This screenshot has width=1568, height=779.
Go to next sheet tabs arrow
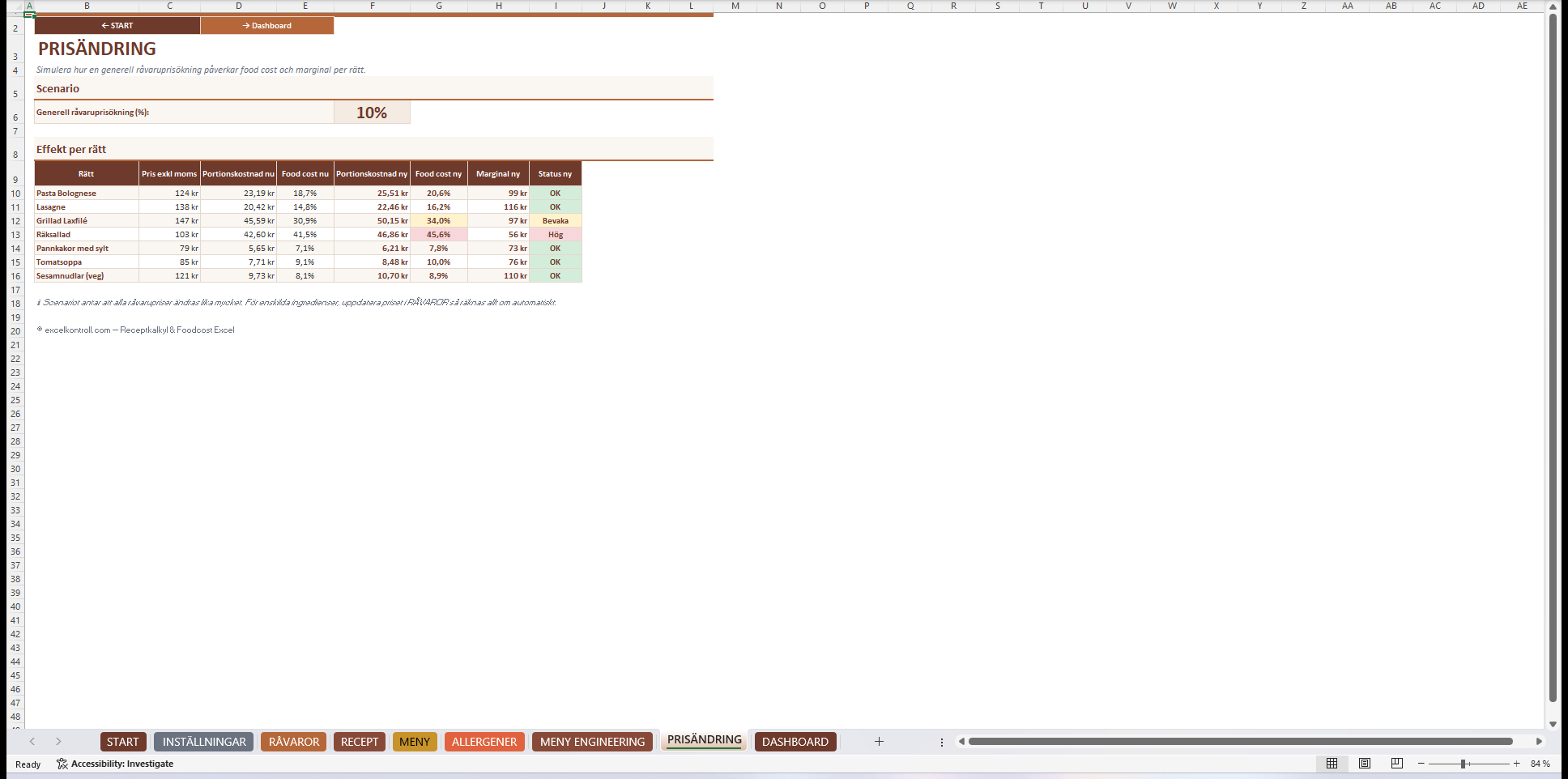(58, 742)
